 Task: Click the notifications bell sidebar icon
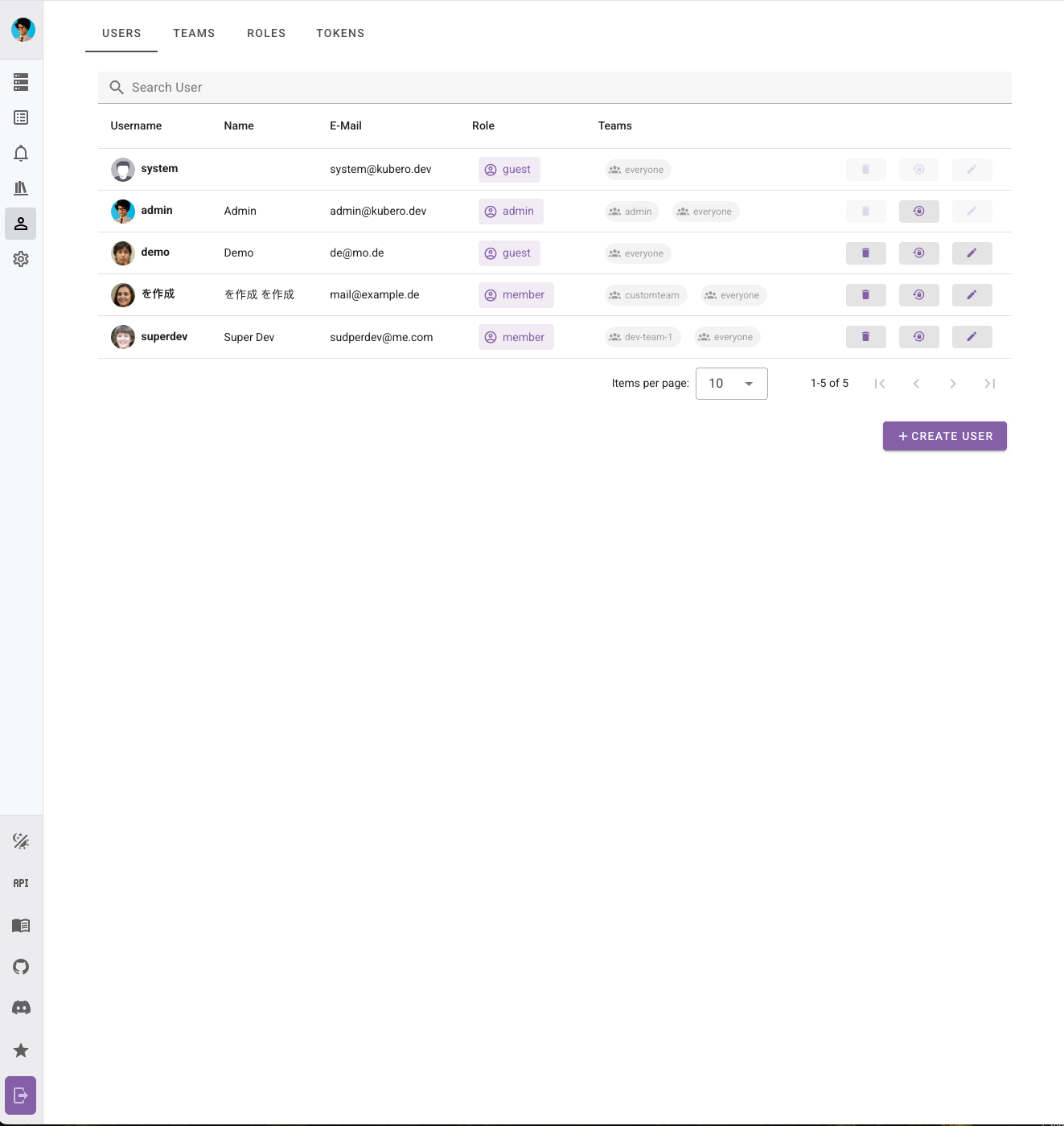pyautogui.click(x=21, y=153)
